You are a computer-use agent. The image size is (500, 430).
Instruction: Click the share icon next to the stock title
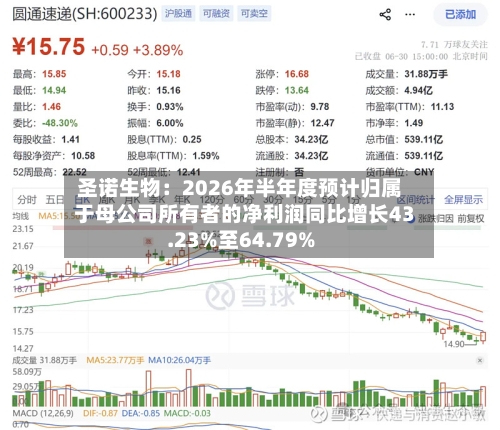[x=385, y=15]
